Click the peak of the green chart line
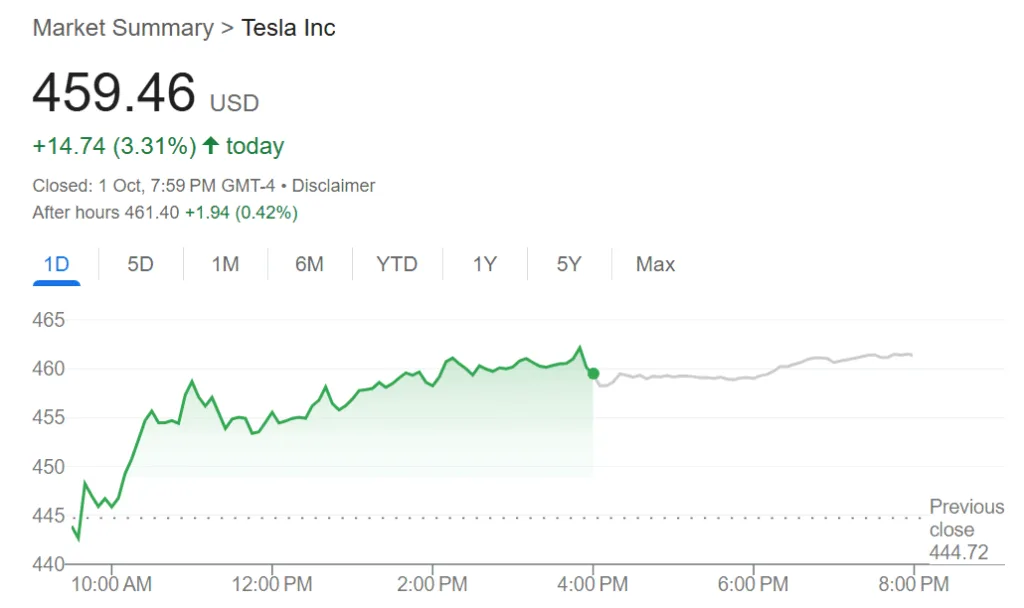 580,347
